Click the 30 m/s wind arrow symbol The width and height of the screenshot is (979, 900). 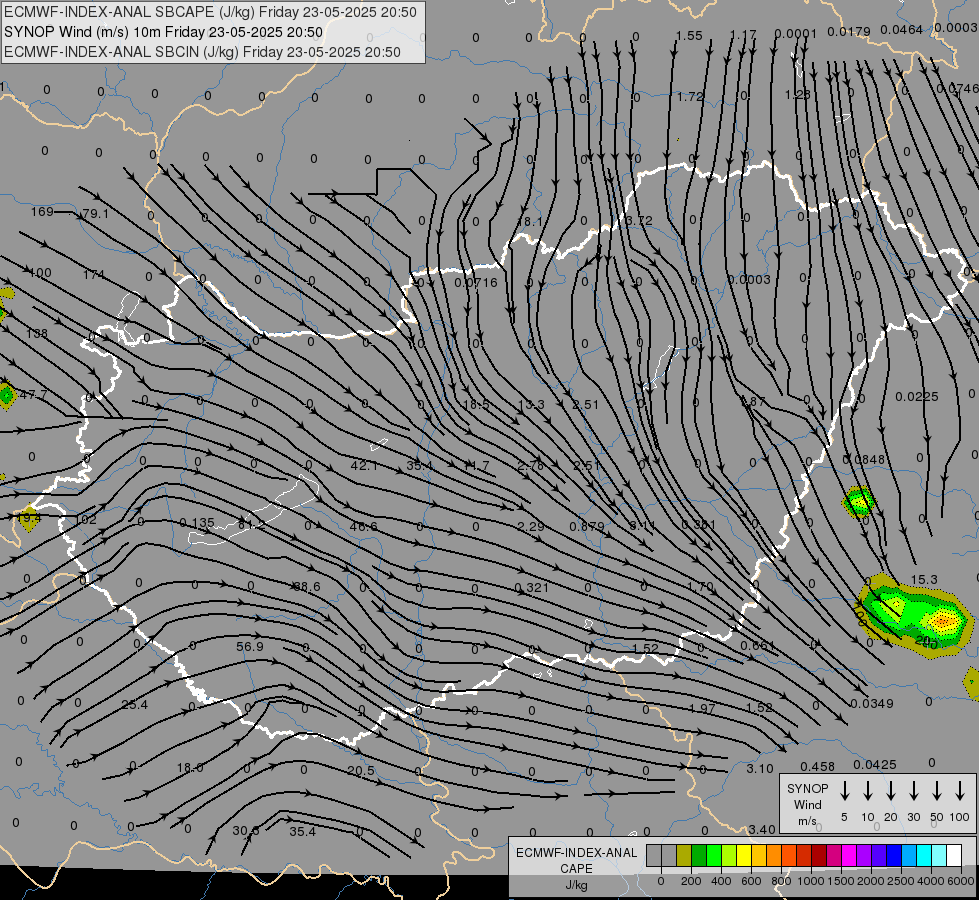(x=913, y=791)
